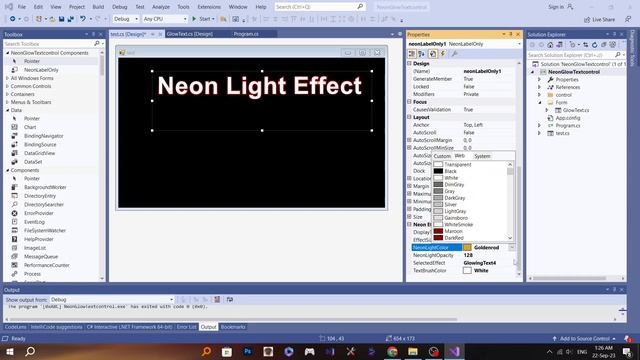Expand All Windows Forms in Toolbox
Viewport: 640px width, 360px height.
tap(7, 78)
